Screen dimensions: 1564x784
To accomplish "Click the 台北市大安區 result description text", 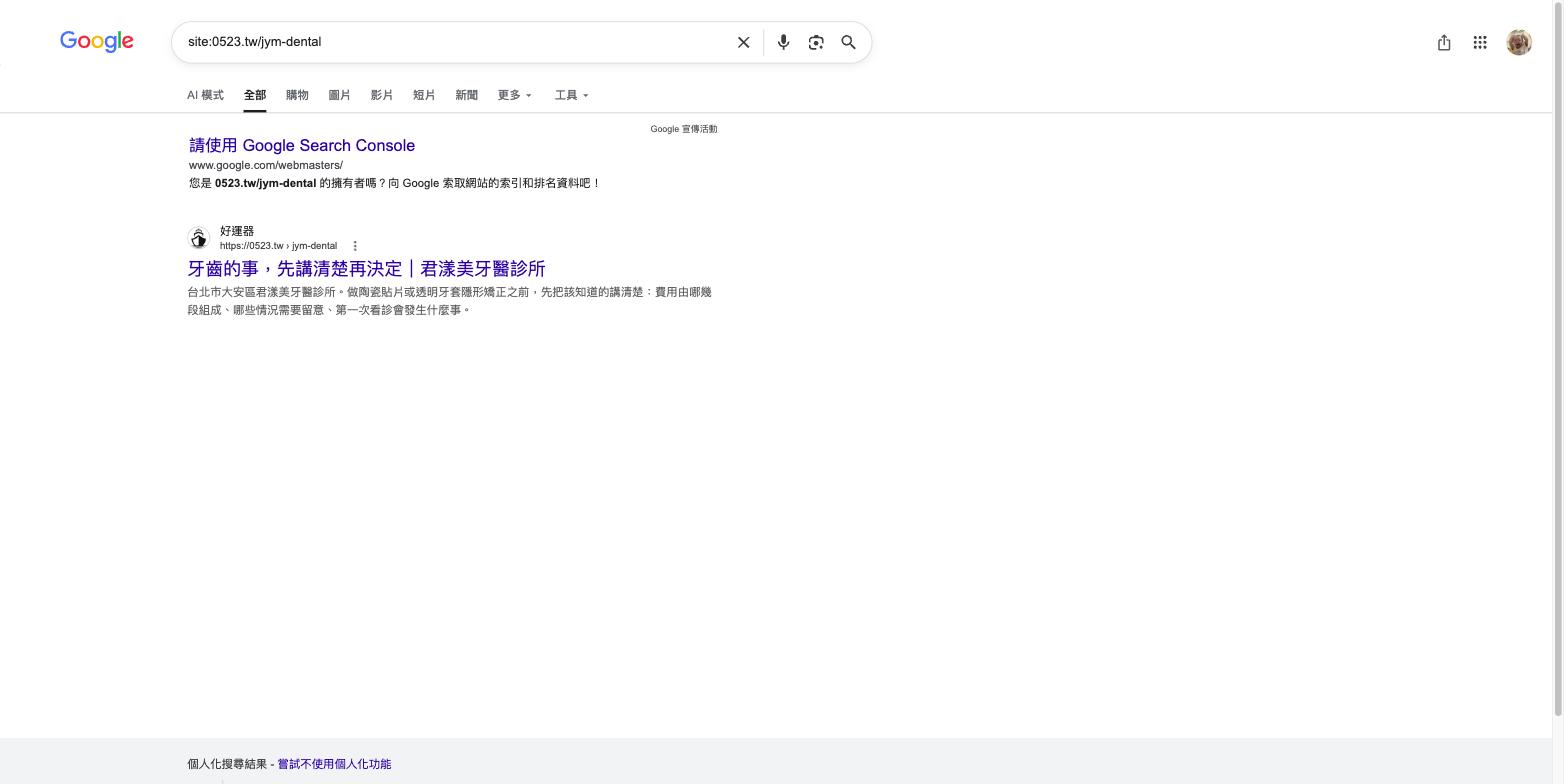I will click(x=449, y=301).
